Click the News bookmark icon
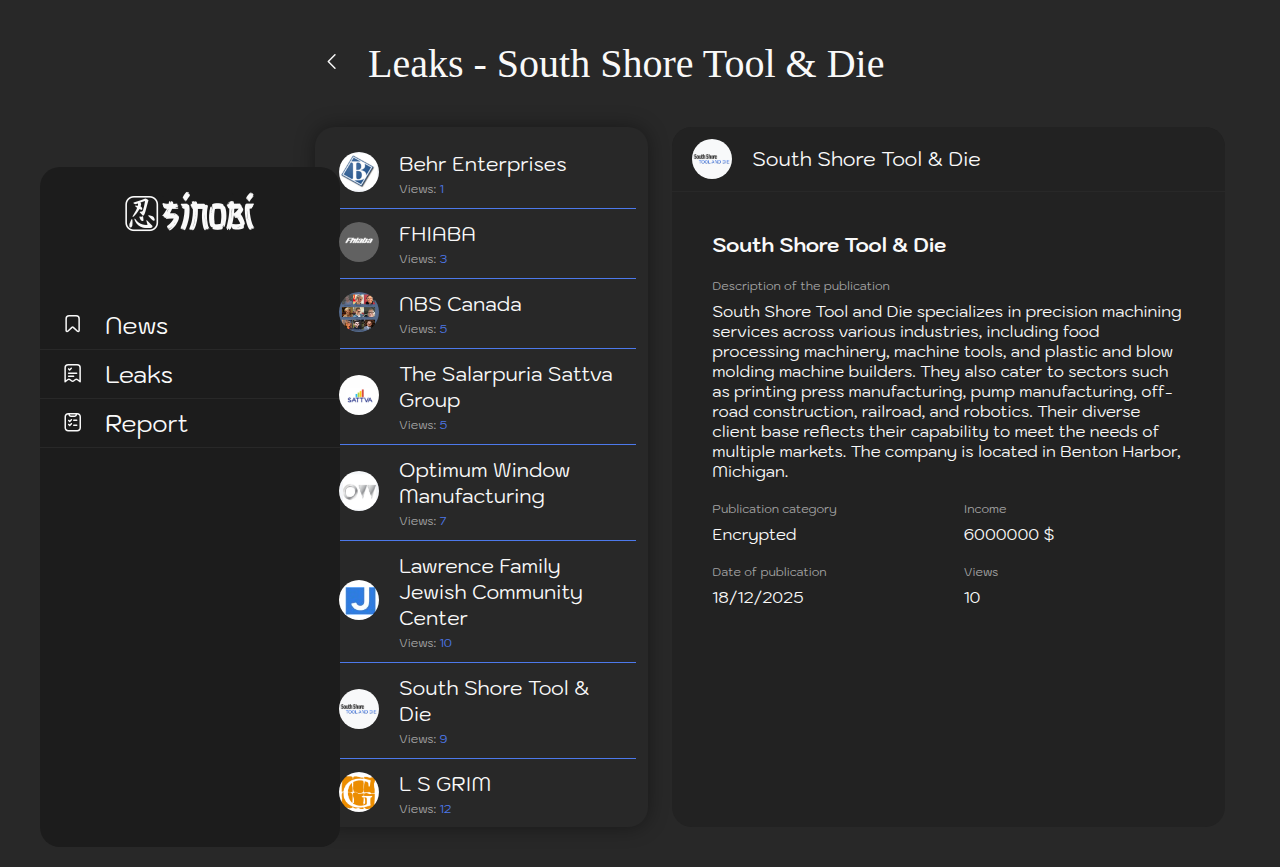The height and width of the screenshot is (867, 1280). click(x=72, y=324)
